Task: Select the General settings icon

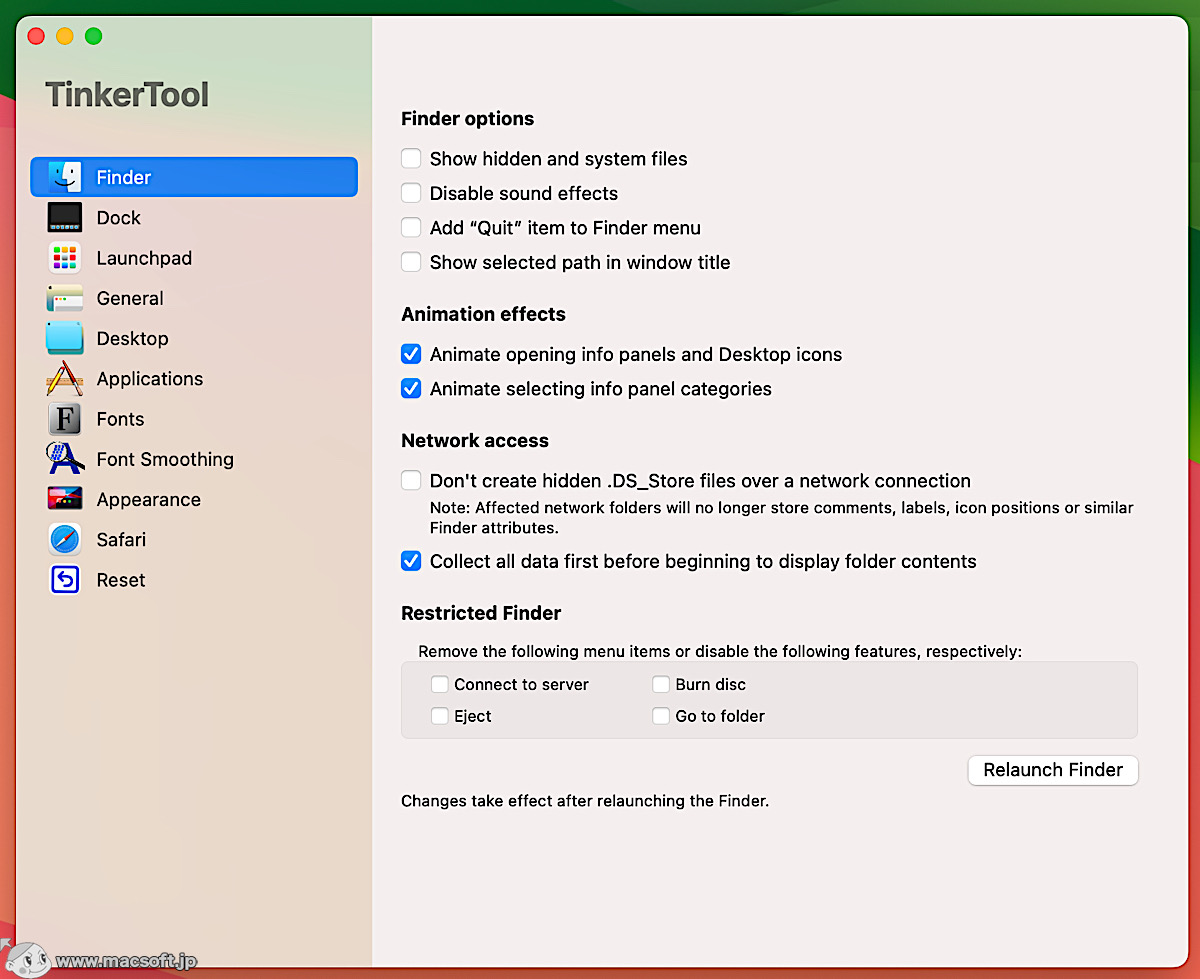Action: 64,298
